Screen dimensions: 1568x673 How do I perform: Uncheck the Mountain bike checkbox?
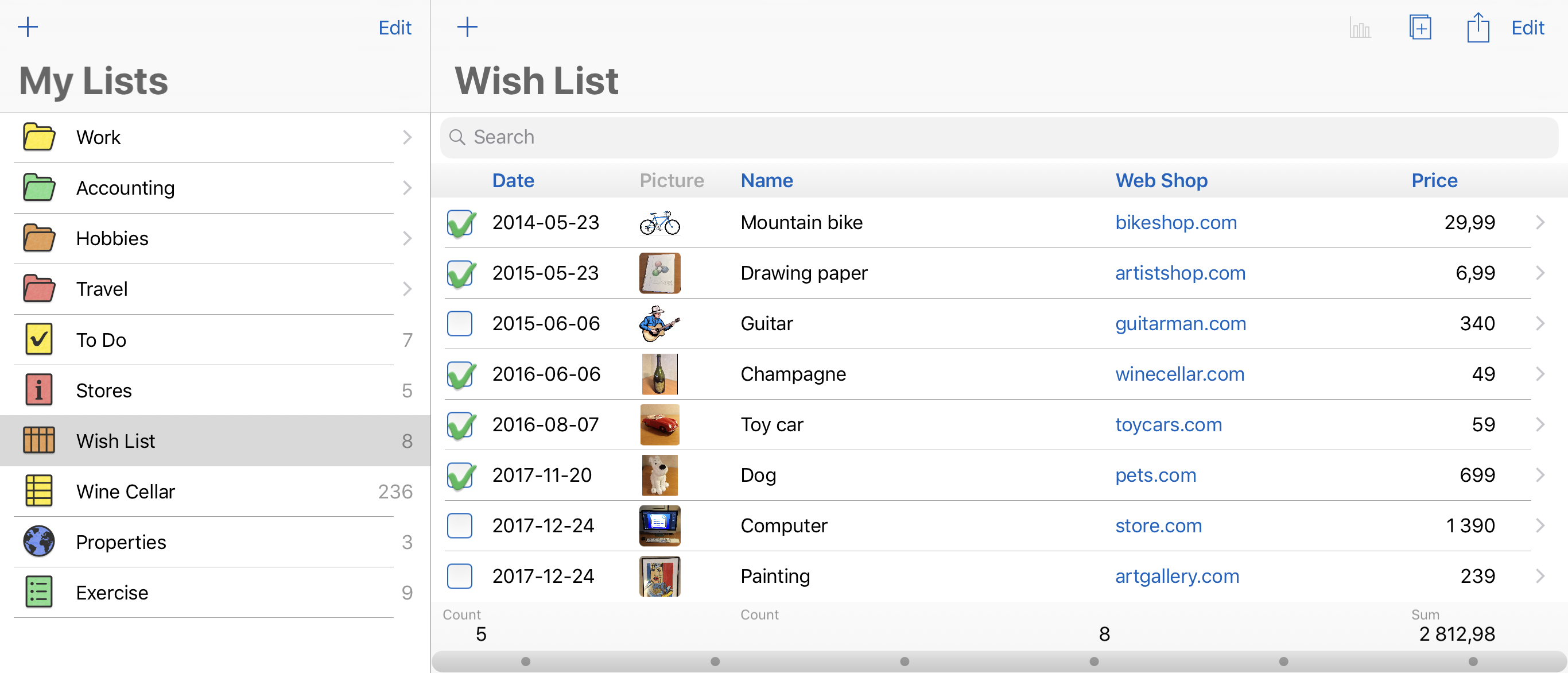tap(460, 223)
